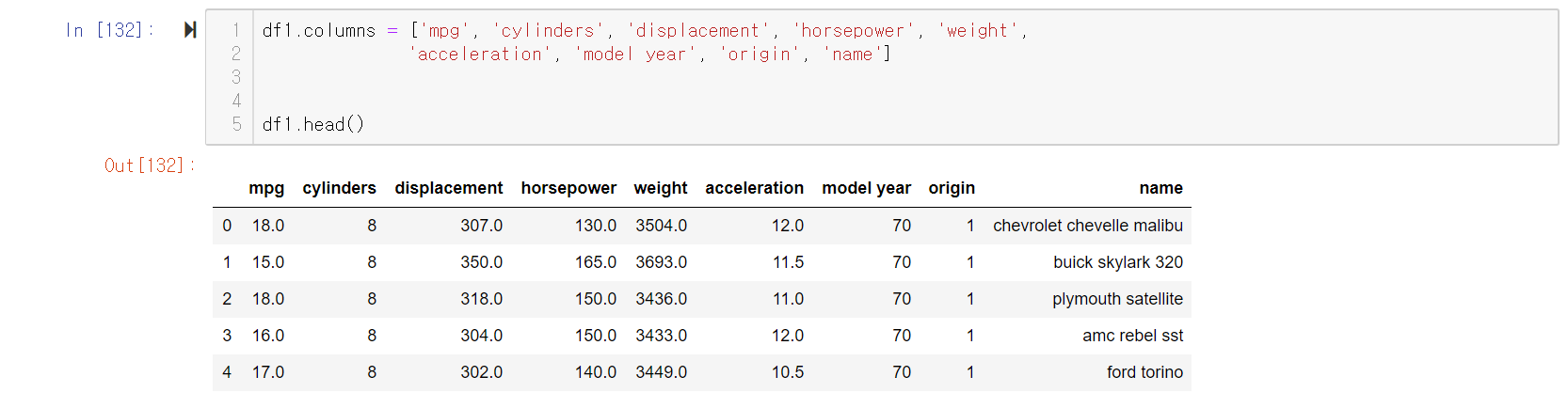Screen dimensions: 1568x408
Task: Run cell 132 with the run icon
Action: tap(190, 30)
